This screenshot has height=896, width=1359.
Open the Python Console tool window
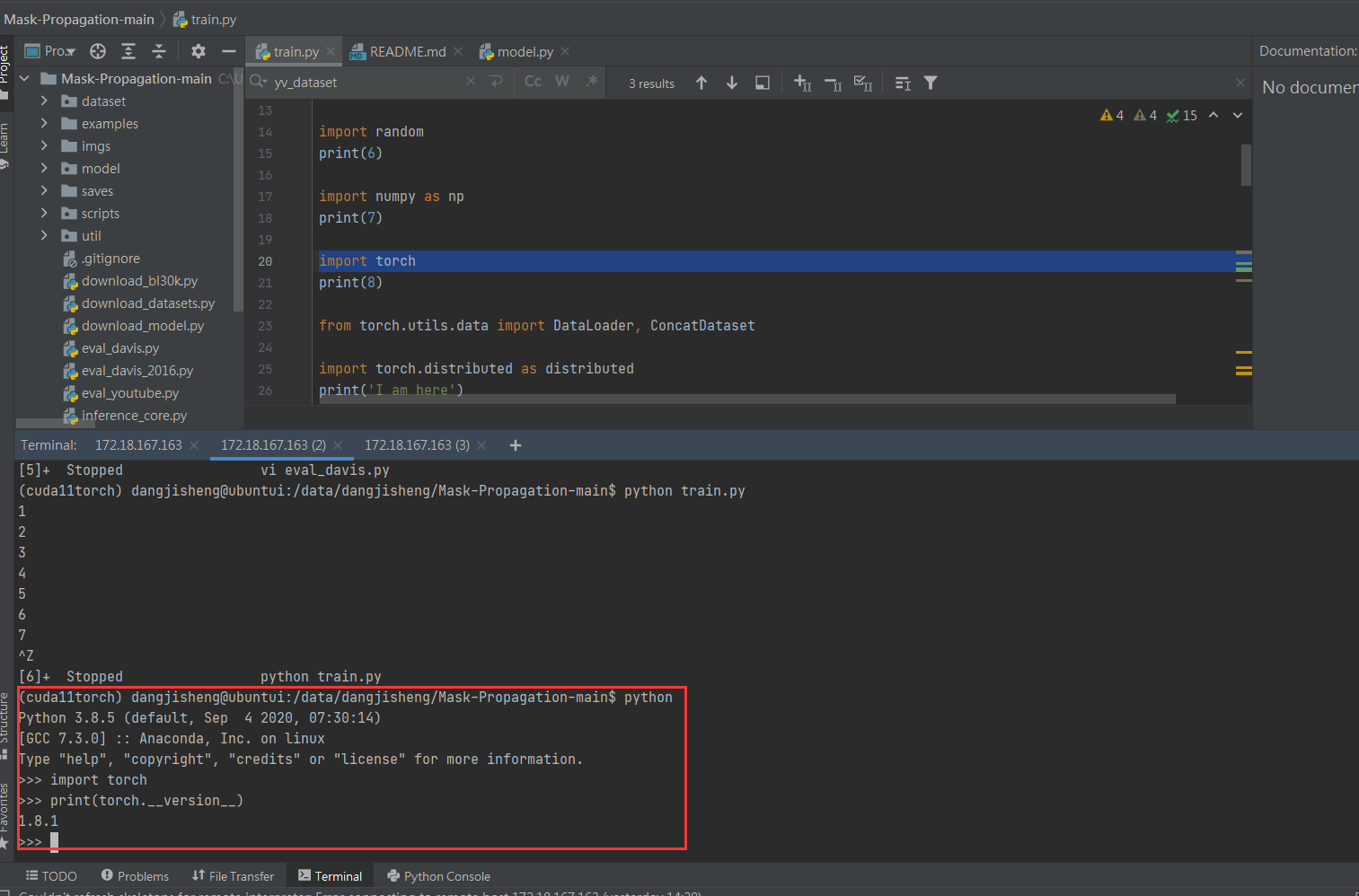click(438, 876)
